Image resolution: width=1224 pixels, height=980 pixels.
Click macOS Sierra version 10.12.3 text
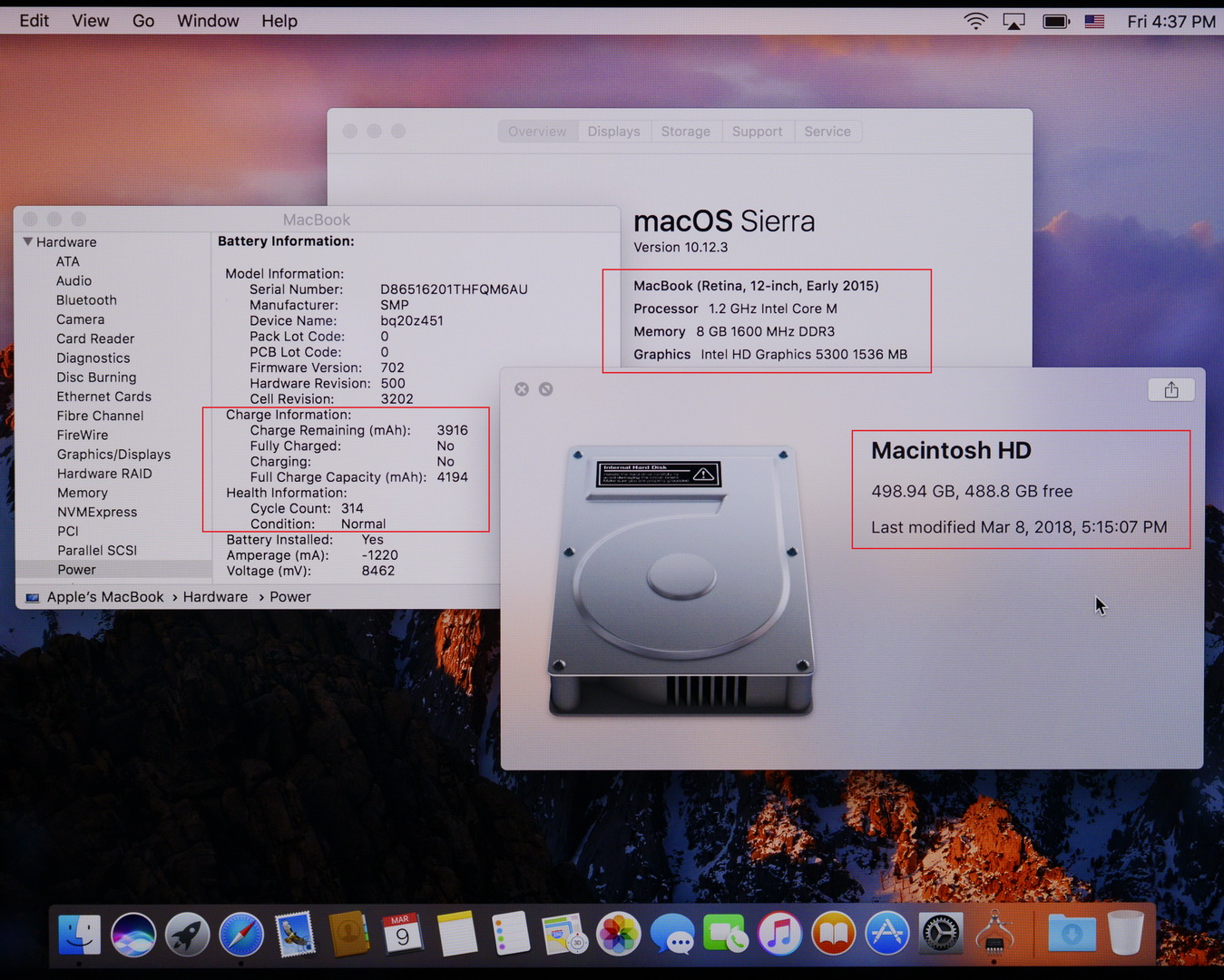point(681,247)
